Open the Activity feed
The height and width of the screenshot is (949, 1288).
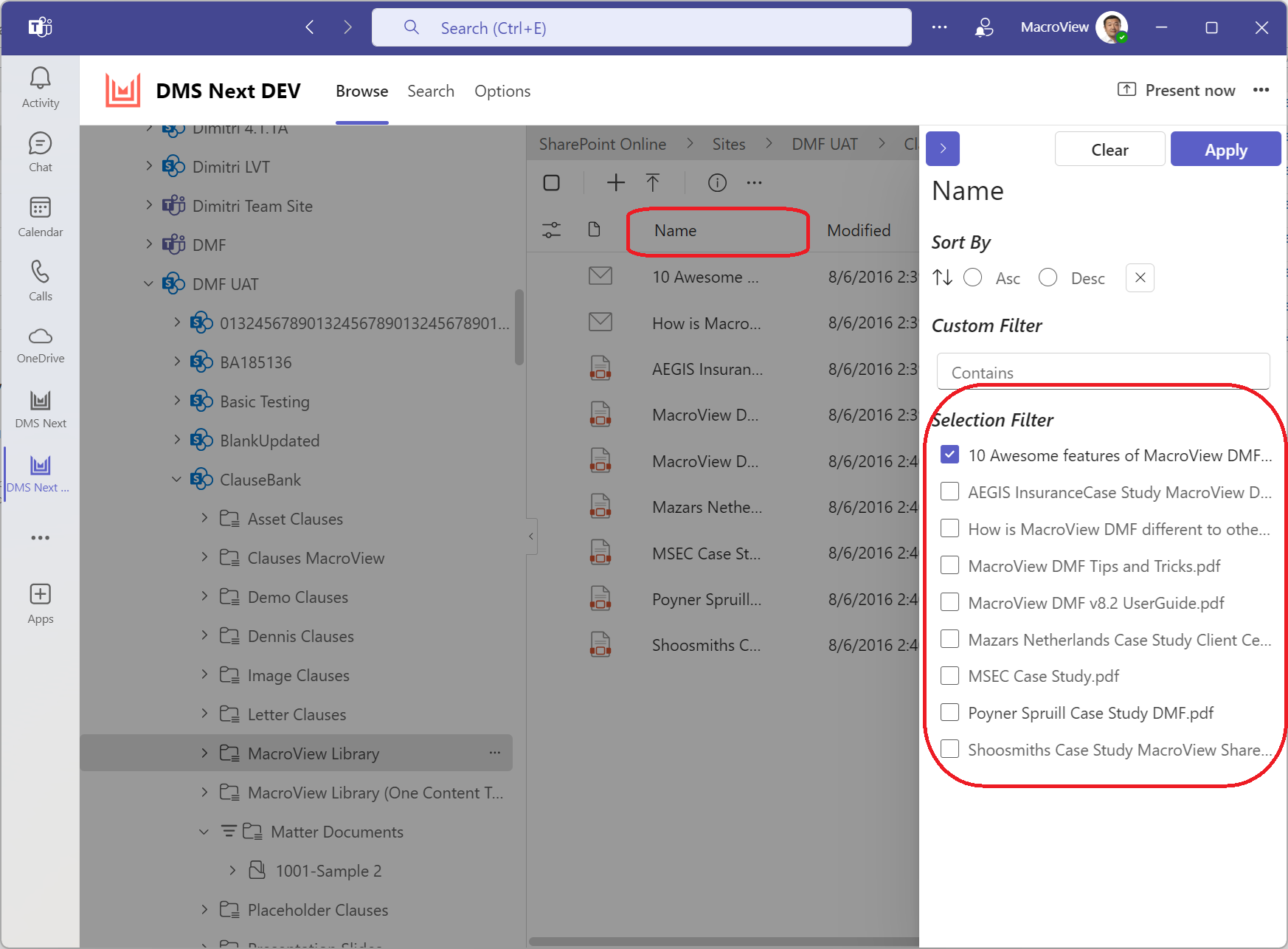[x=41, y=88]
